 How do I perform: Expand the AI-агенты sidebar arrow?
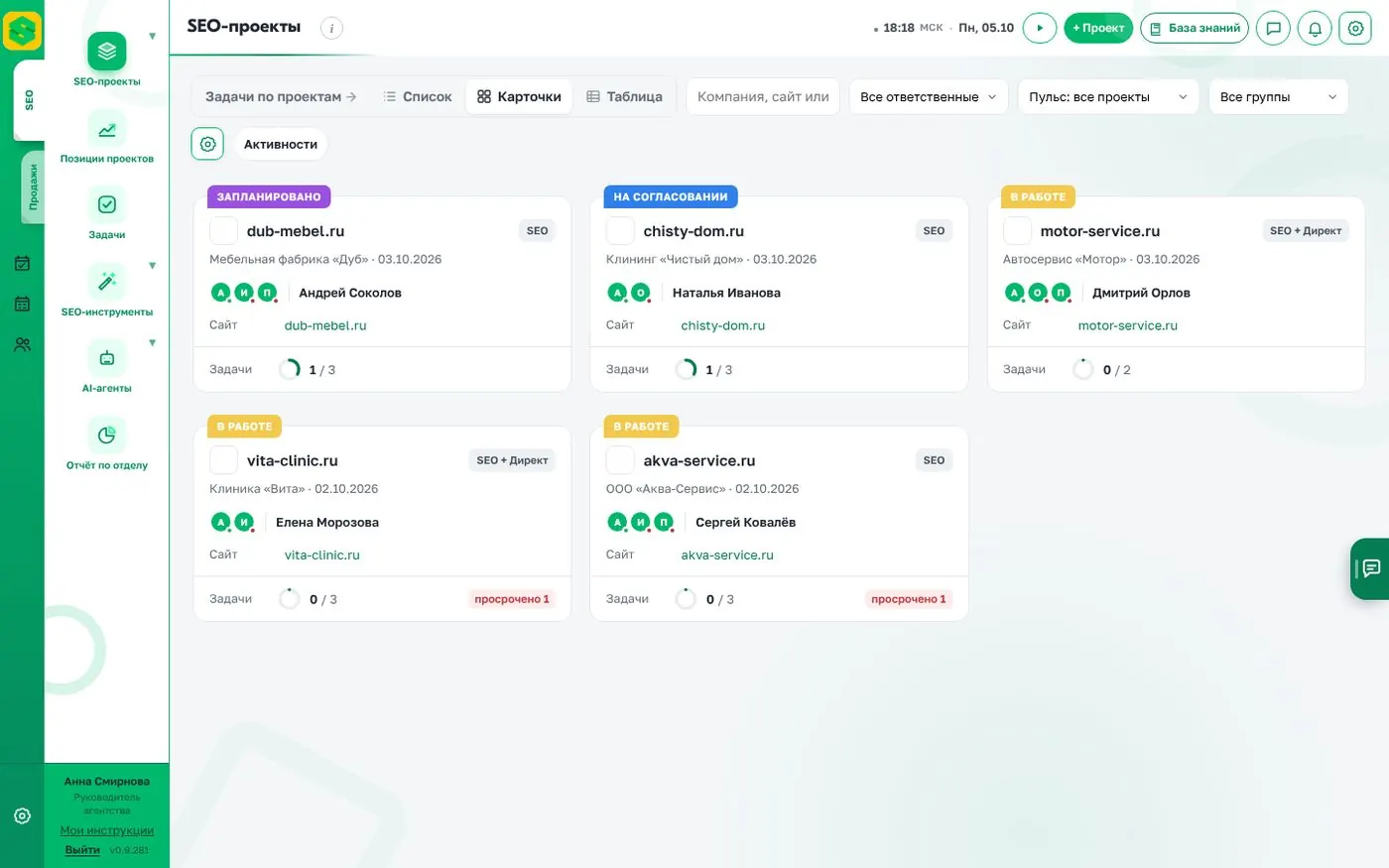152,343
